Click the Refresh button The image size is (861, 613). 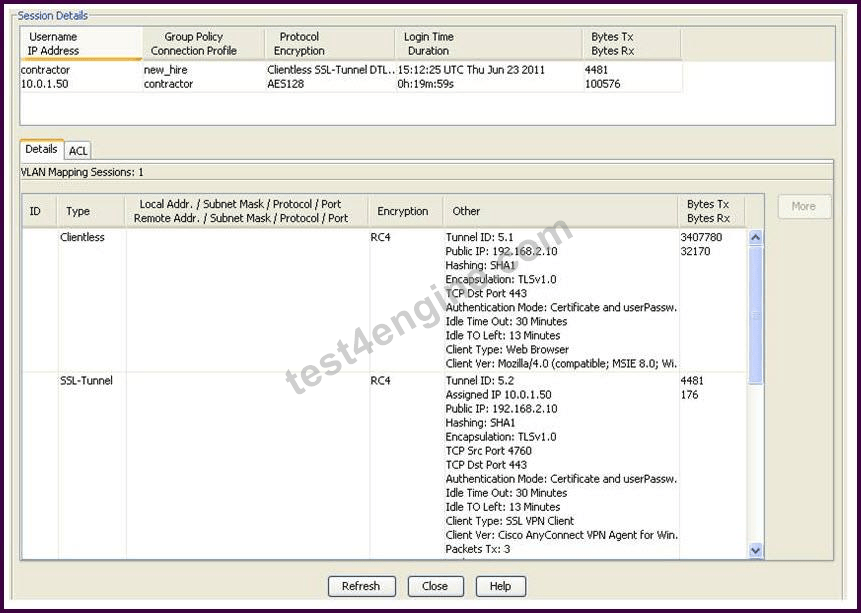click(x=361, y=586)
